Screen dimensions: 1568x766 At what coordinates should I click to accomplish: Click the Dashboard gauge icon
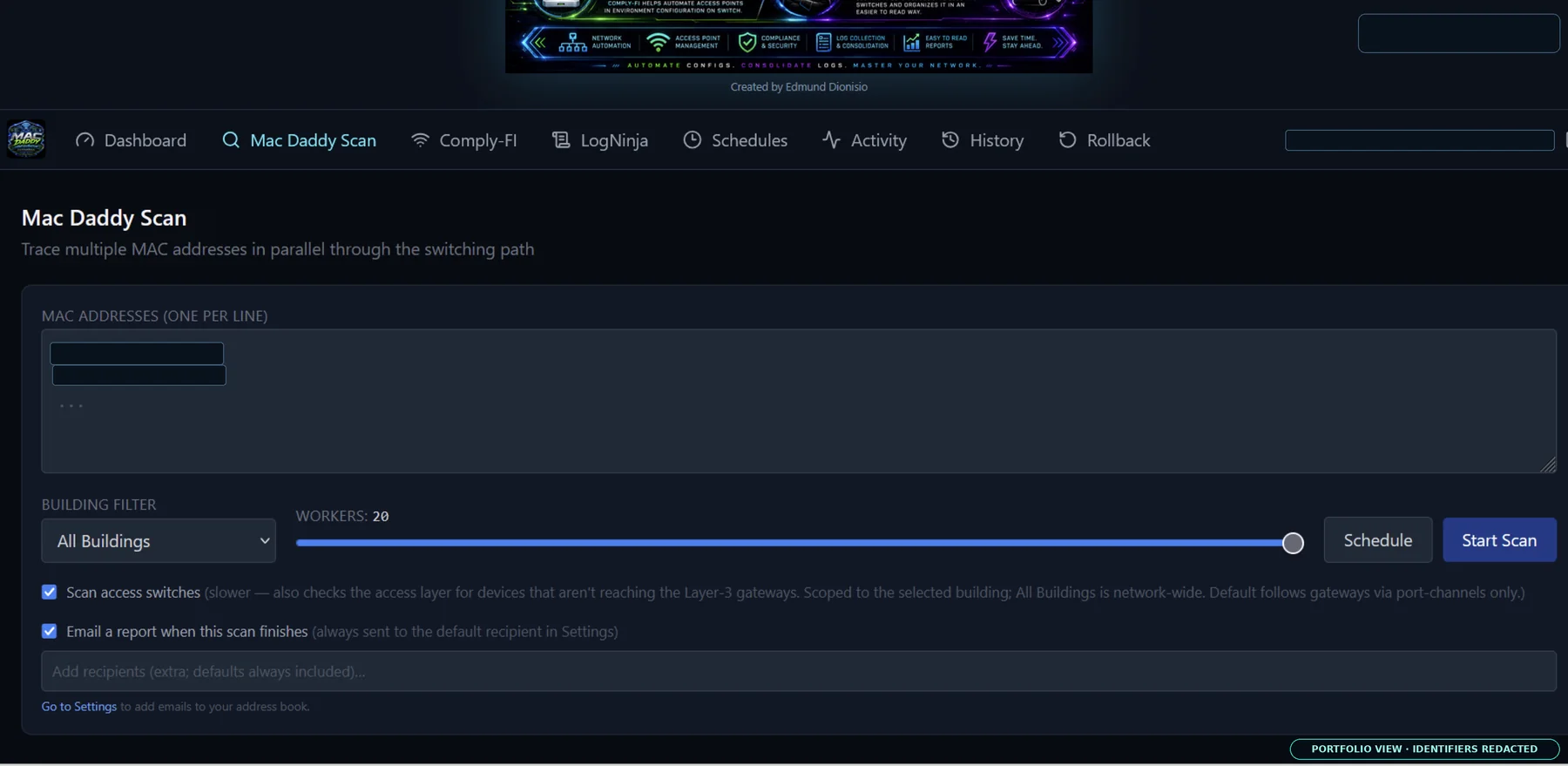coord(84,140)
